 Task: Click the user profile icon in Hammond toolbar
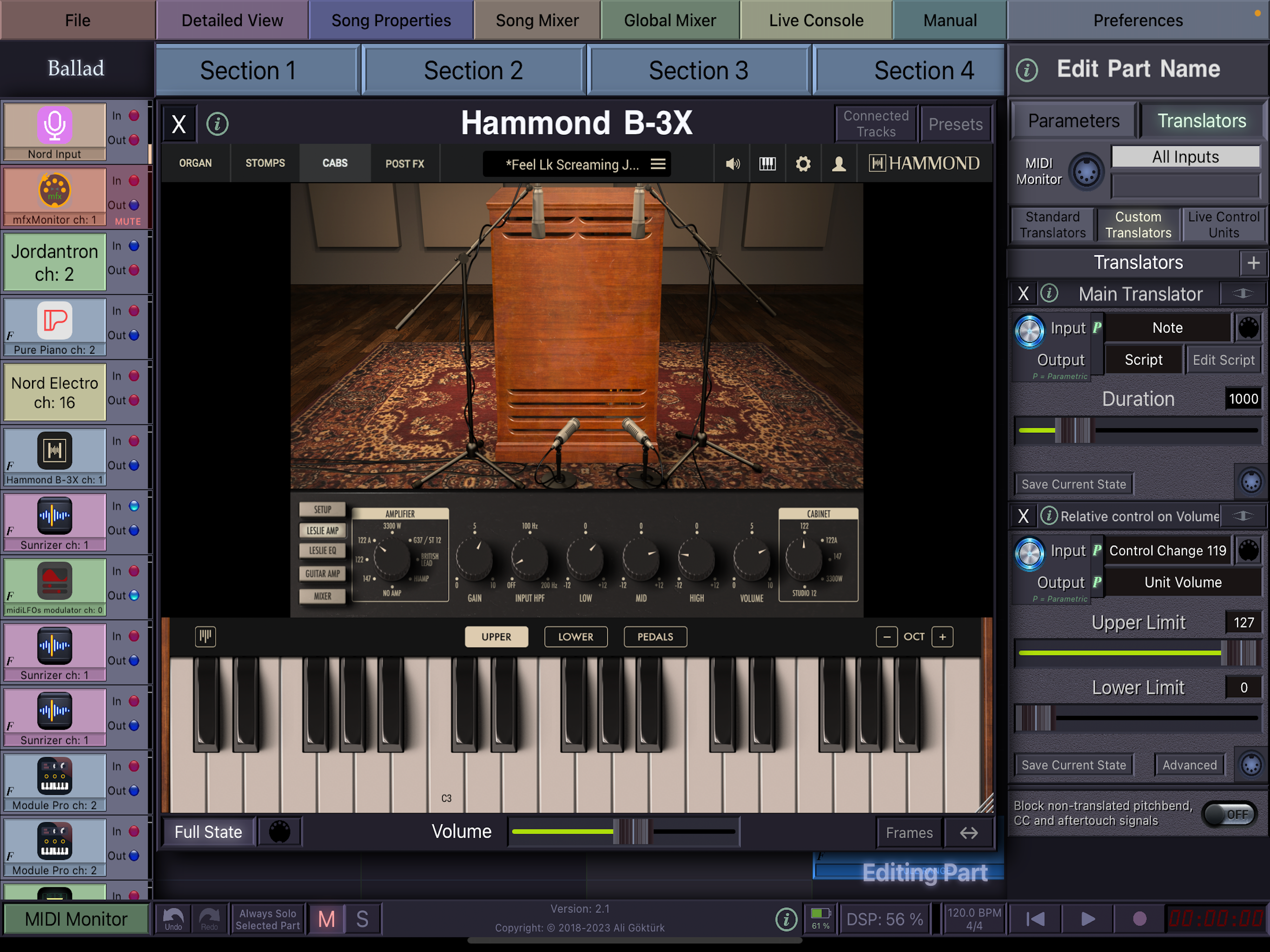tap(839, 164)
